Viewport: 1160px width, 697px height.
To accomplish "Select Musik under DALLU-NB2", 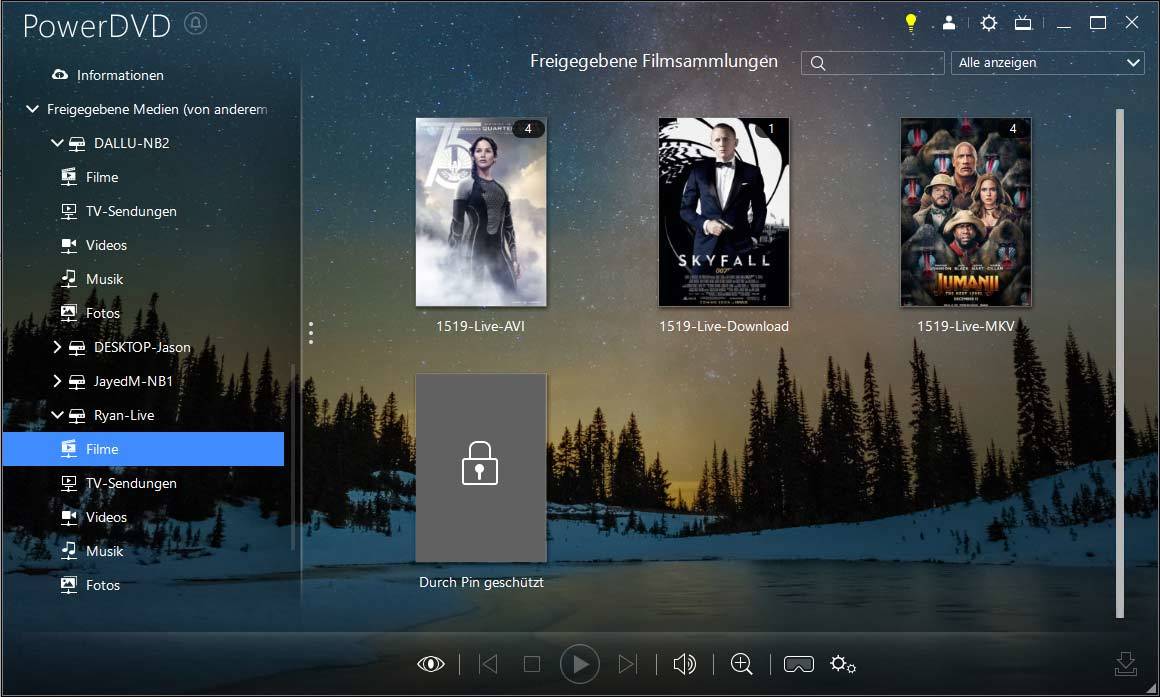I will pyautogui.click(x=104, y=279).
